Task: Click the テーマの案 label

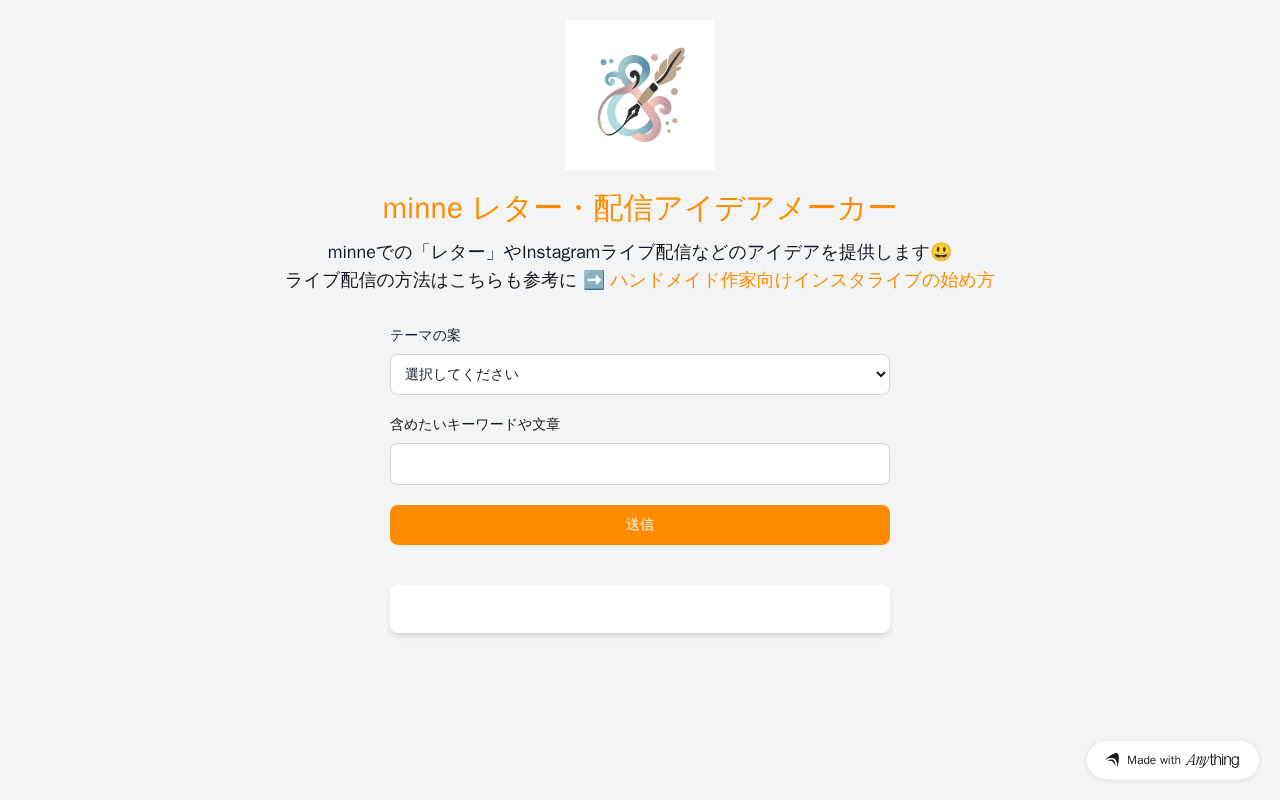Action: 425,335
